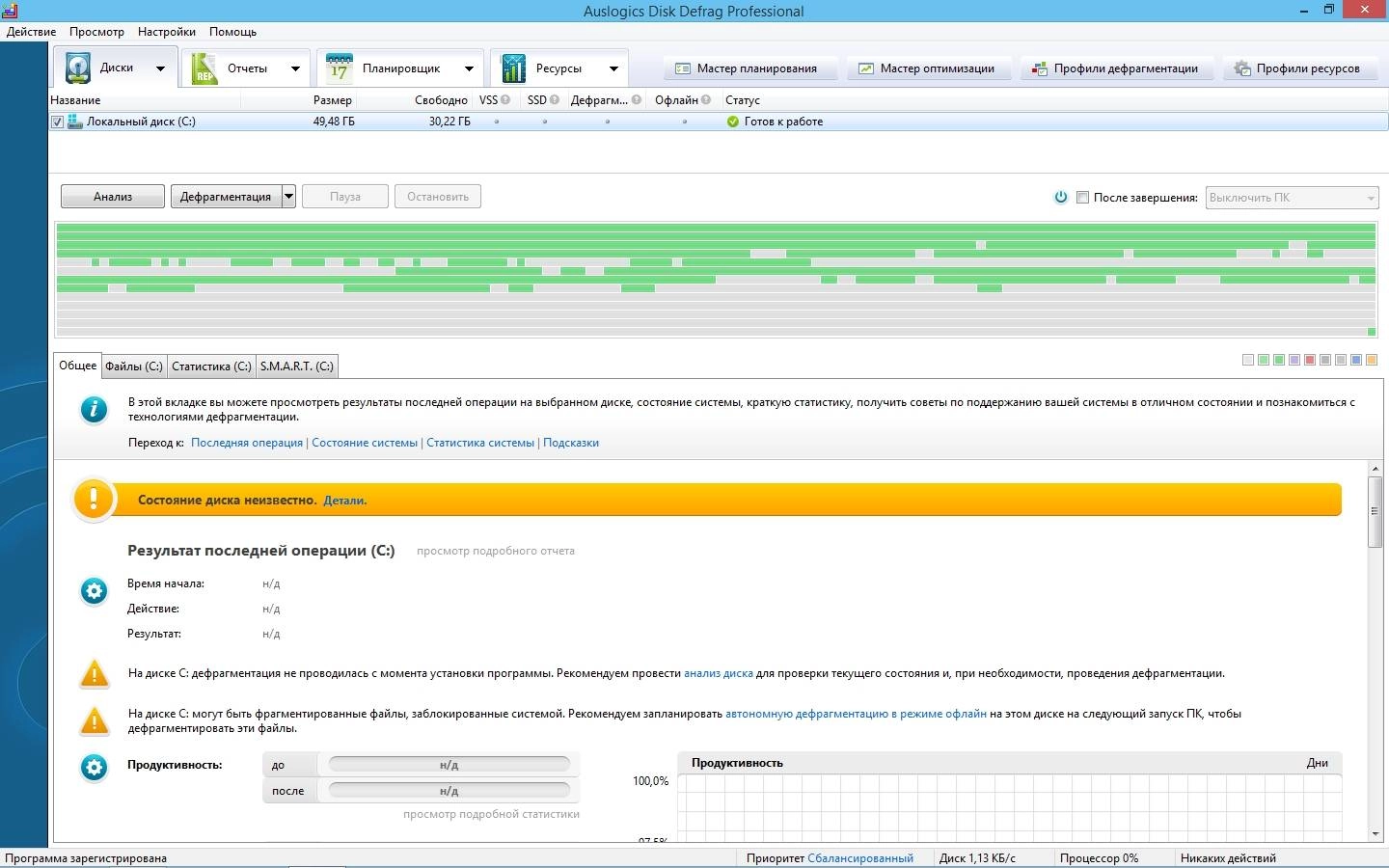This screenshot has height=868, width=1389.
Task: Click the green check icon by Готов к работе
Action: 733,122
